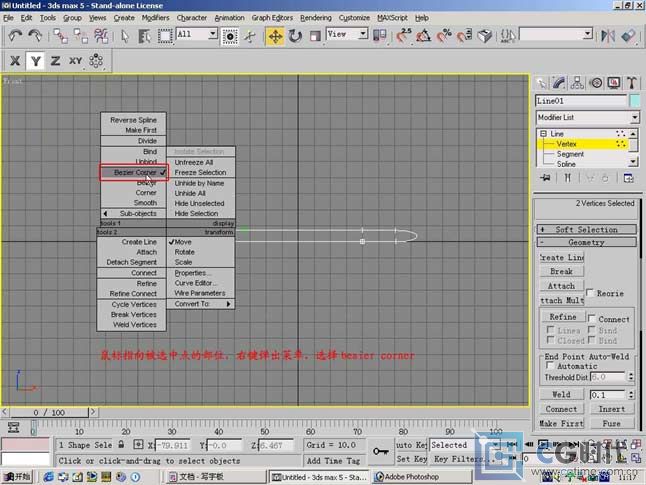The image size is (646, 485).
Task: Open the Rendering menu
Action: (316, 18)
